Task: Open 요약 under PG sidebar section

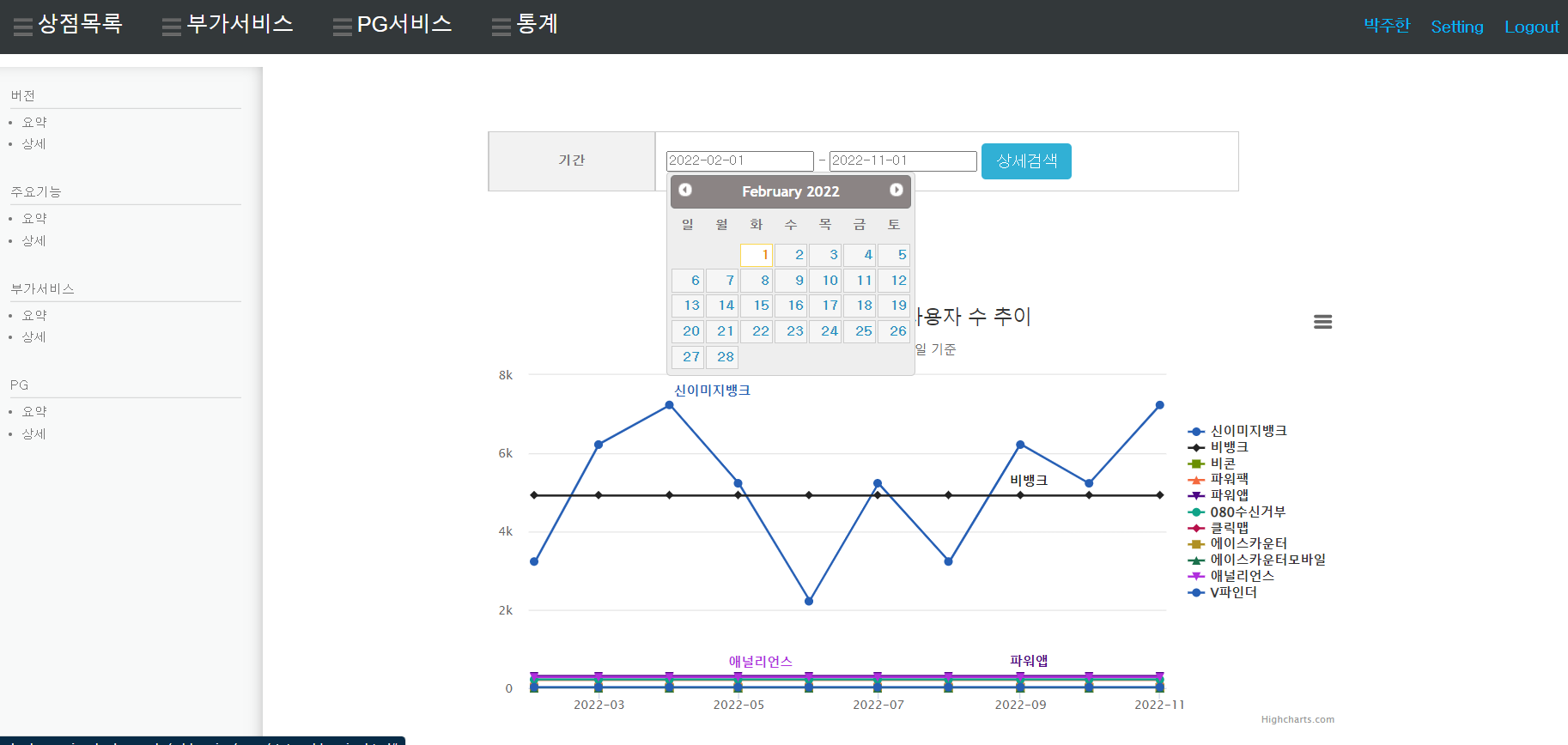Action: 34,412
